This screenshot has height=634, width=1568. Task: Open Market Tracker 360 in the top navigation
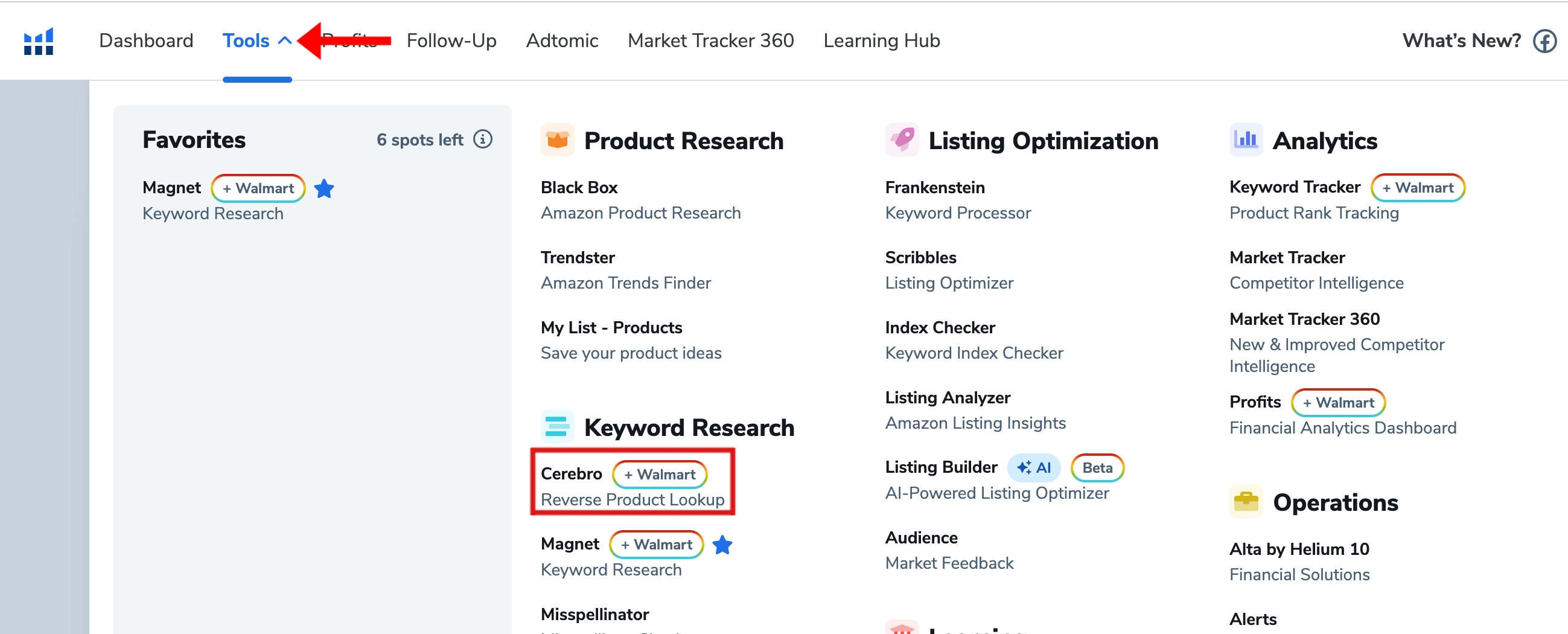(x=710, y=41)
